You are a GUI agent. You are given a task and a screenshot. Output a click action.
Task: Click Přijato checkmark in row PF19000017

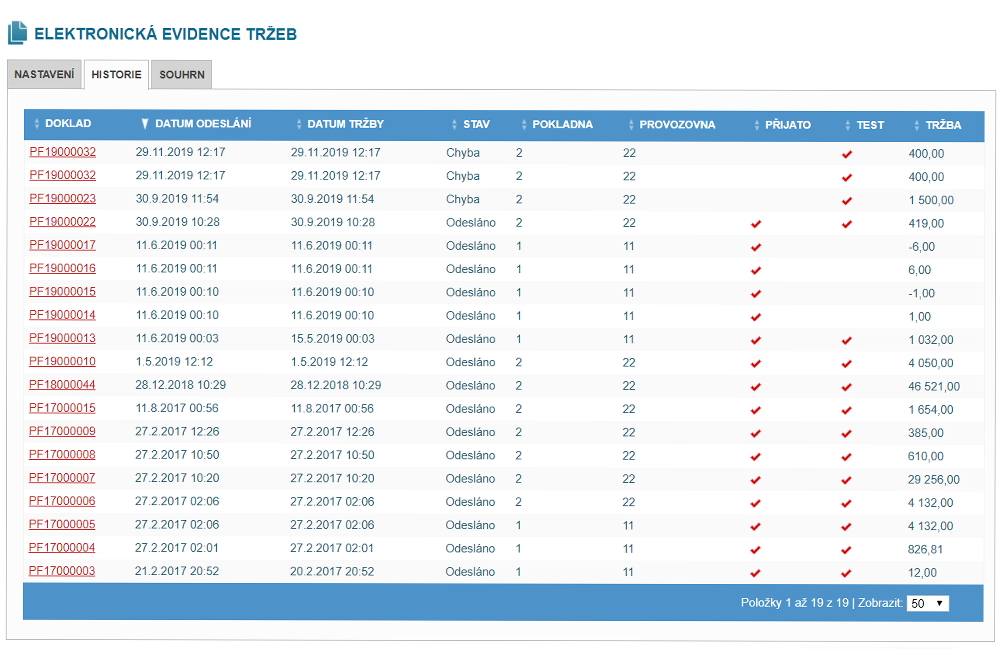(x=756, y=246)
